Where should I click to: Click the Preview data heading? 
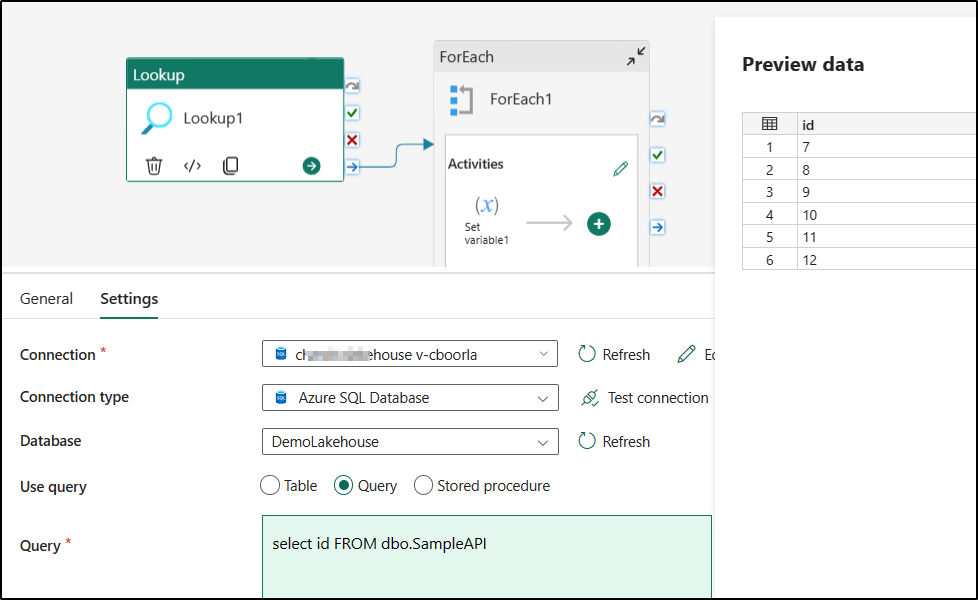click(803, 64)
